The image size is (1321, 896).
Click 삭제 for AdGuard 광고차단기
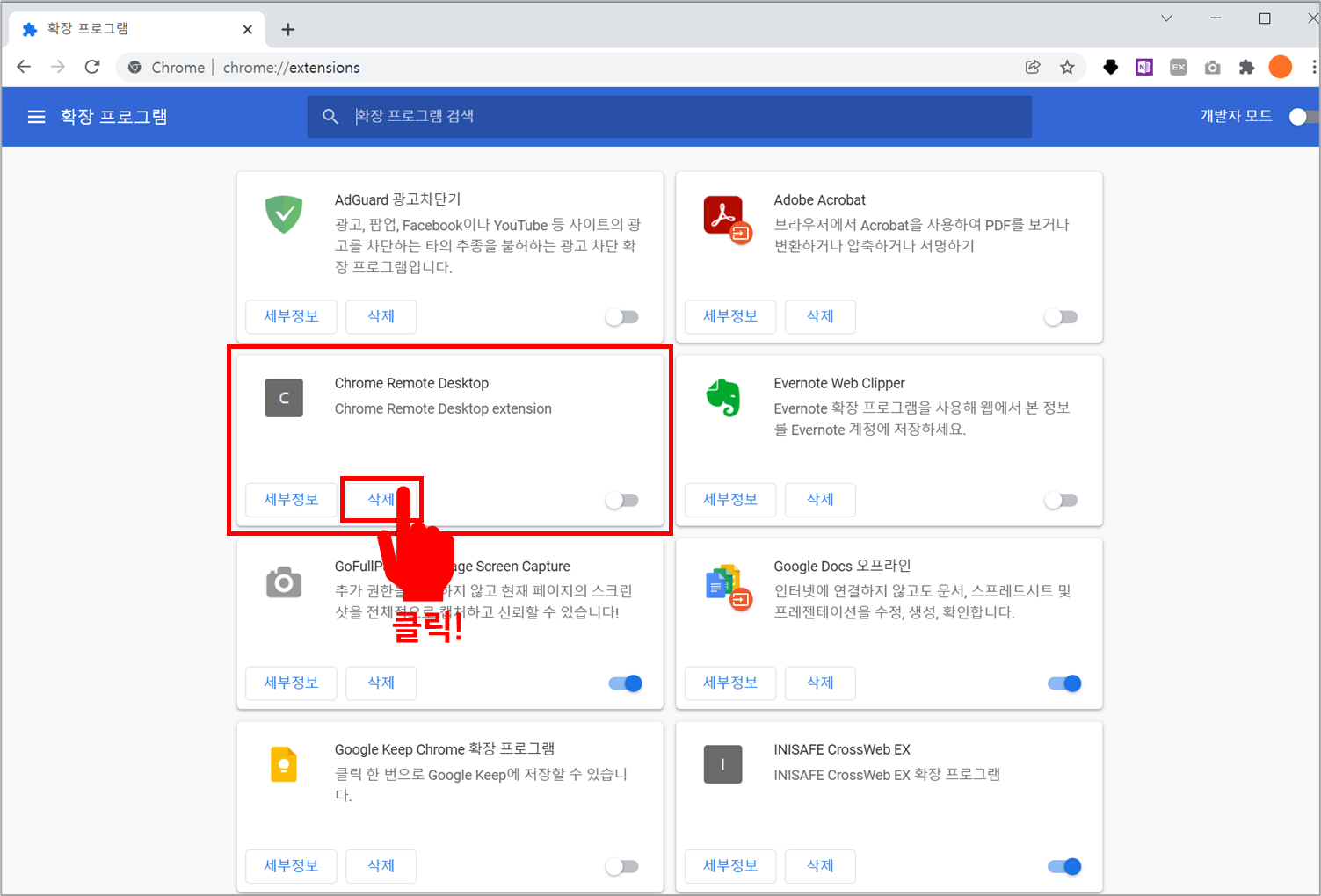pyautogui.click(x=381, y=316)
